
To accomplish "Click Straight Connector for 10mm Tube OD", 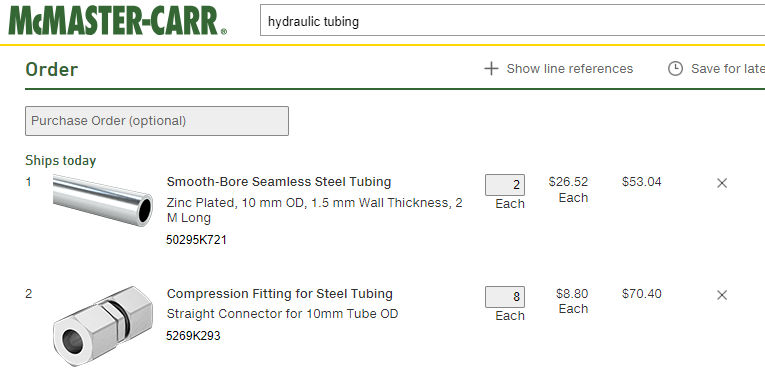I will pyautogui.click(x=282, y=314).
